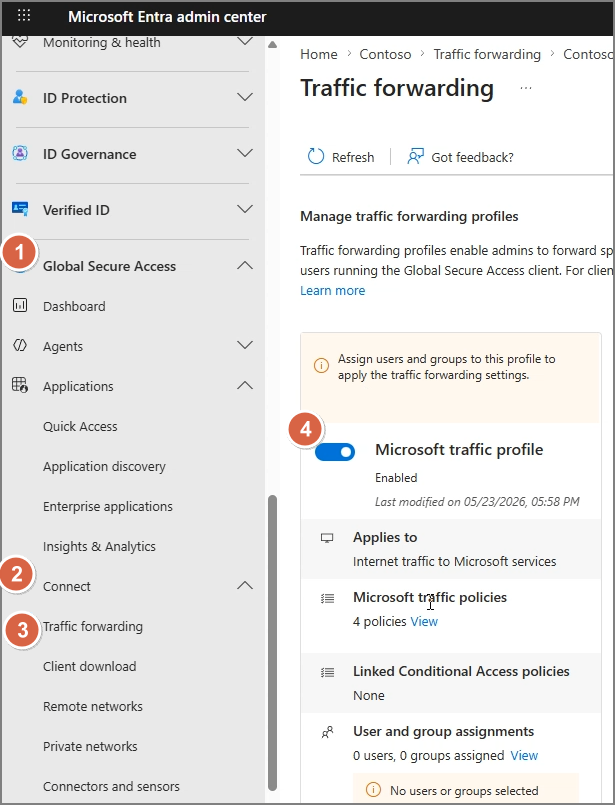Expand the Verified ID chevron
Viewport: 615px width, 805px height.
click(x=245, y=208)
